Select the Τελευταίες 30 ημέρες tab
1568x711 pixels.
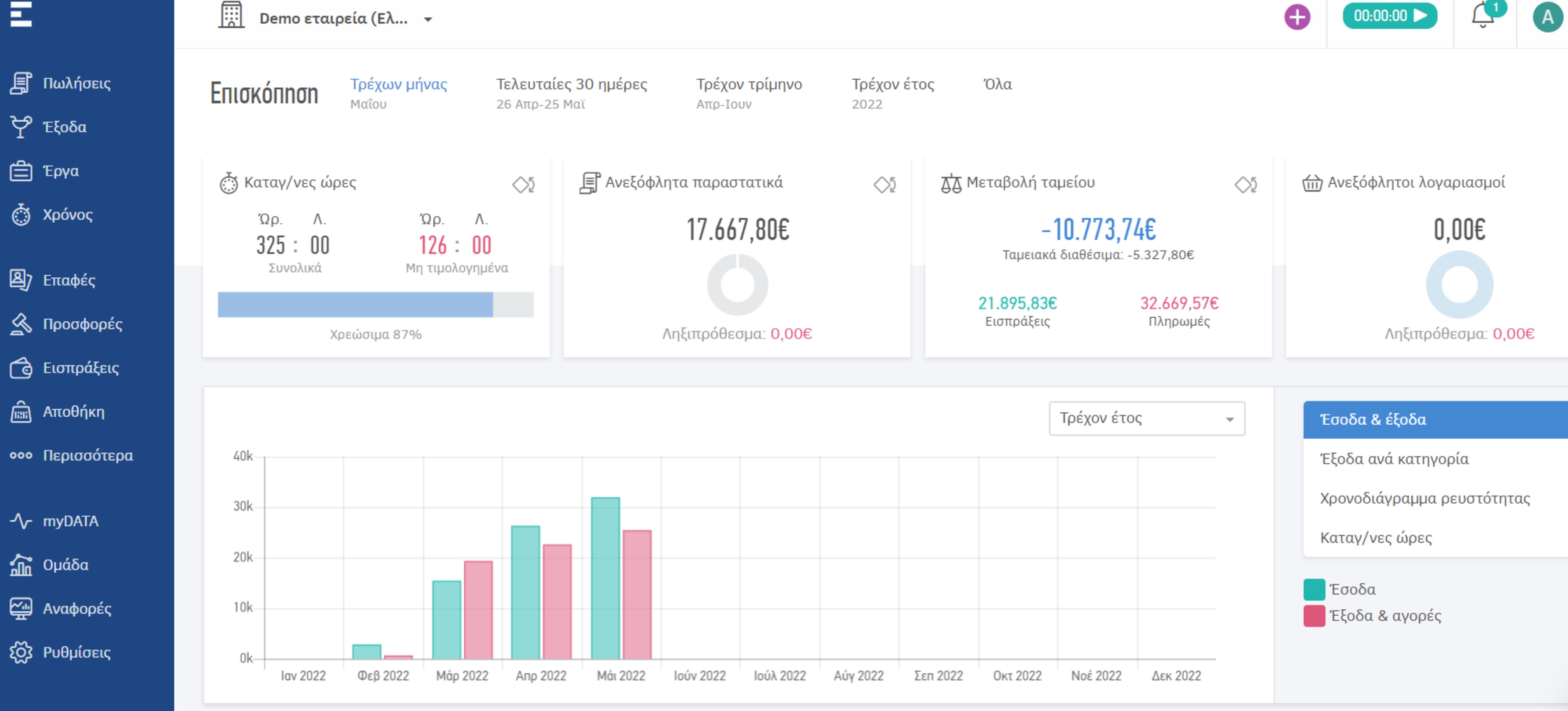pyautogui.click(x=571, y=92)
